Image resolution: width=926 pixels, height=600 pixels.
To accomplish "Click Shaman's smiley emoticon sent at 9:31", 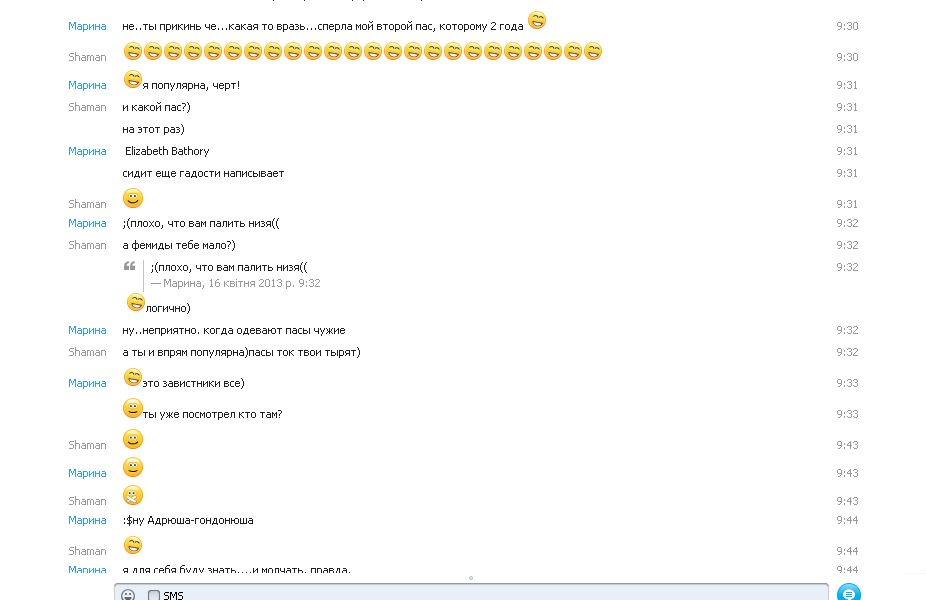I will click(x=132, y=198).
